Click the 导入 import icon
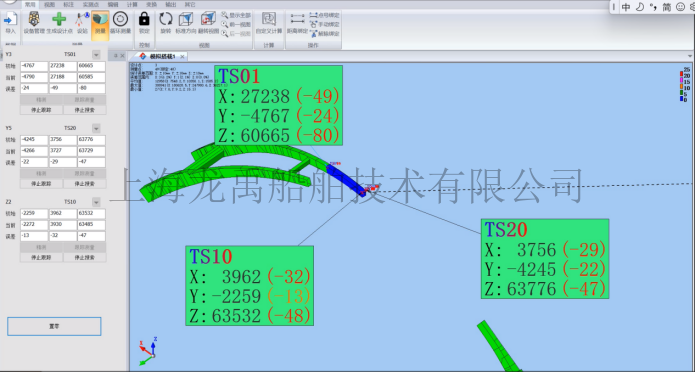 coord(10,23)
